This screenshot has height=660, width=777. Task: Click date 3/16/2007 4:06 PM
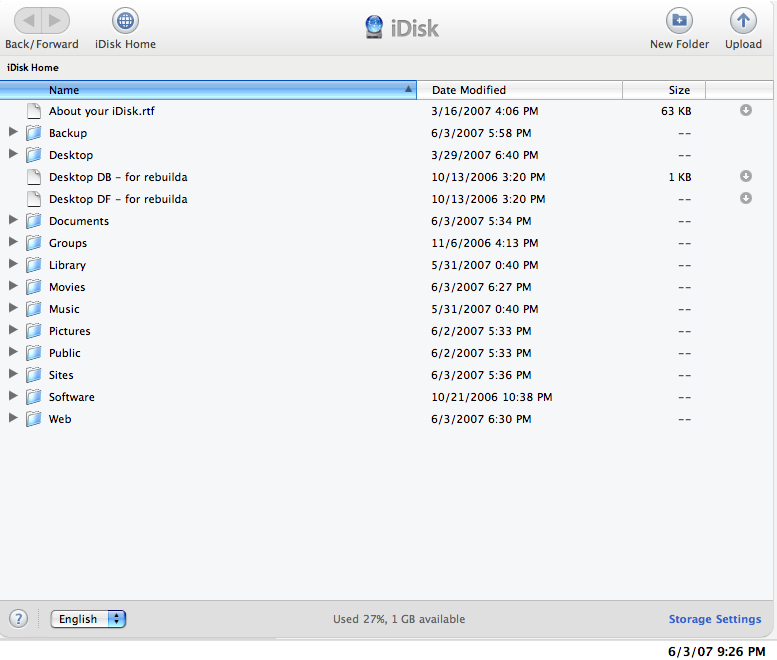click(x=485, y=111)
